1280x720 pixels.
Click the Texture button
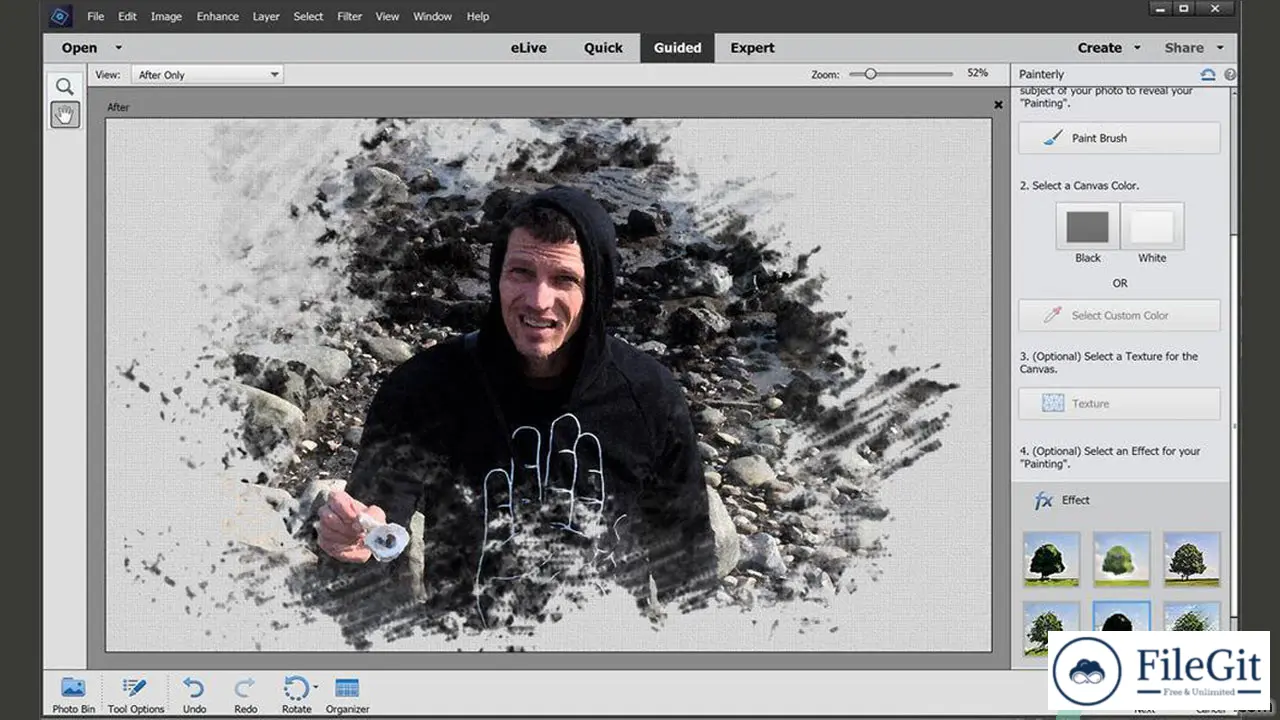[x=1119, y=404]
